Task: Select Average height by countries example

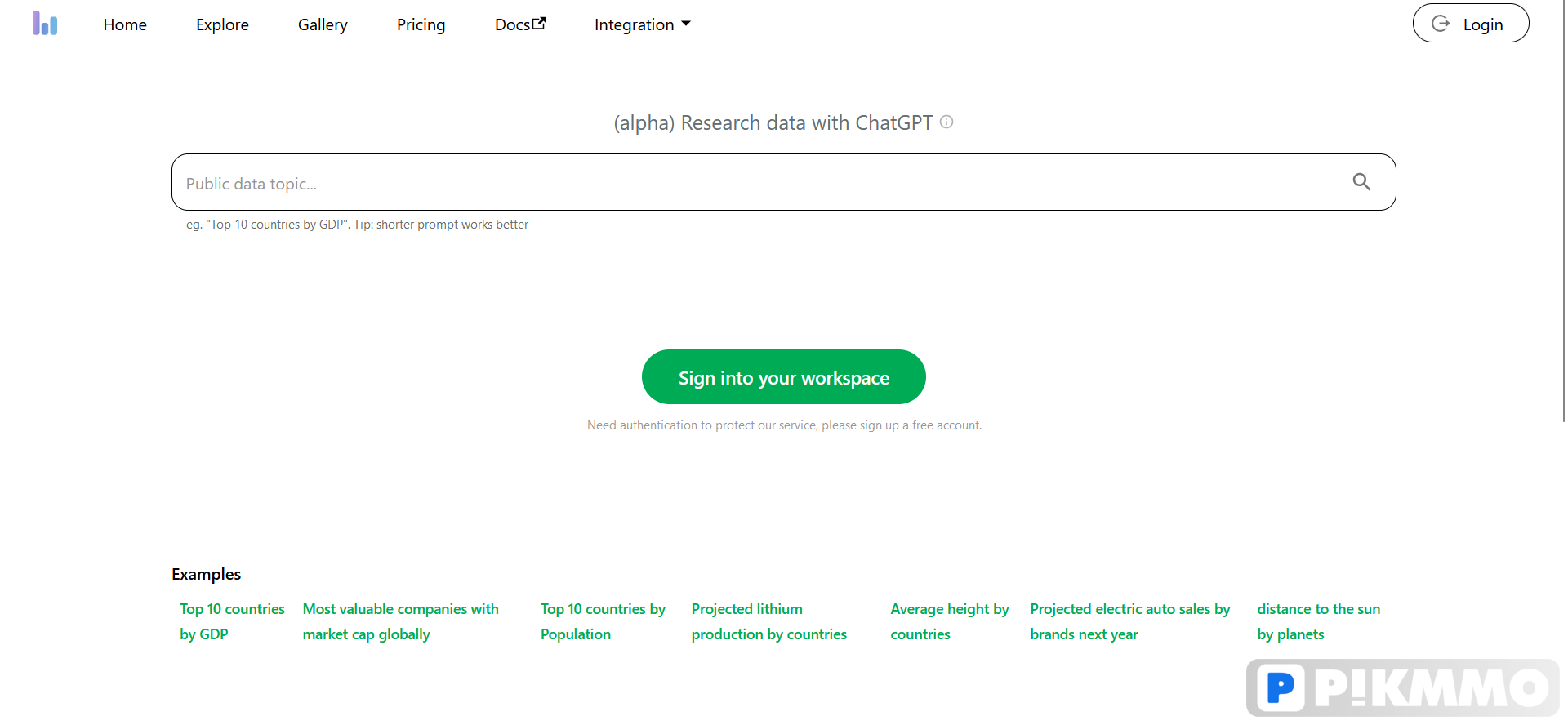Action: tap(950, 621)
